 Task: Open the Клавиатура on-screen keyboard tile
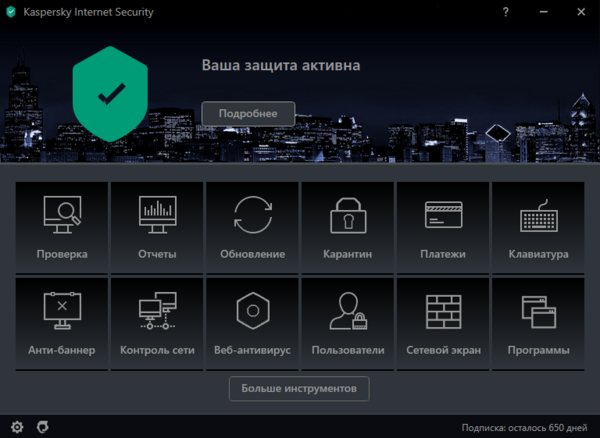538,227
